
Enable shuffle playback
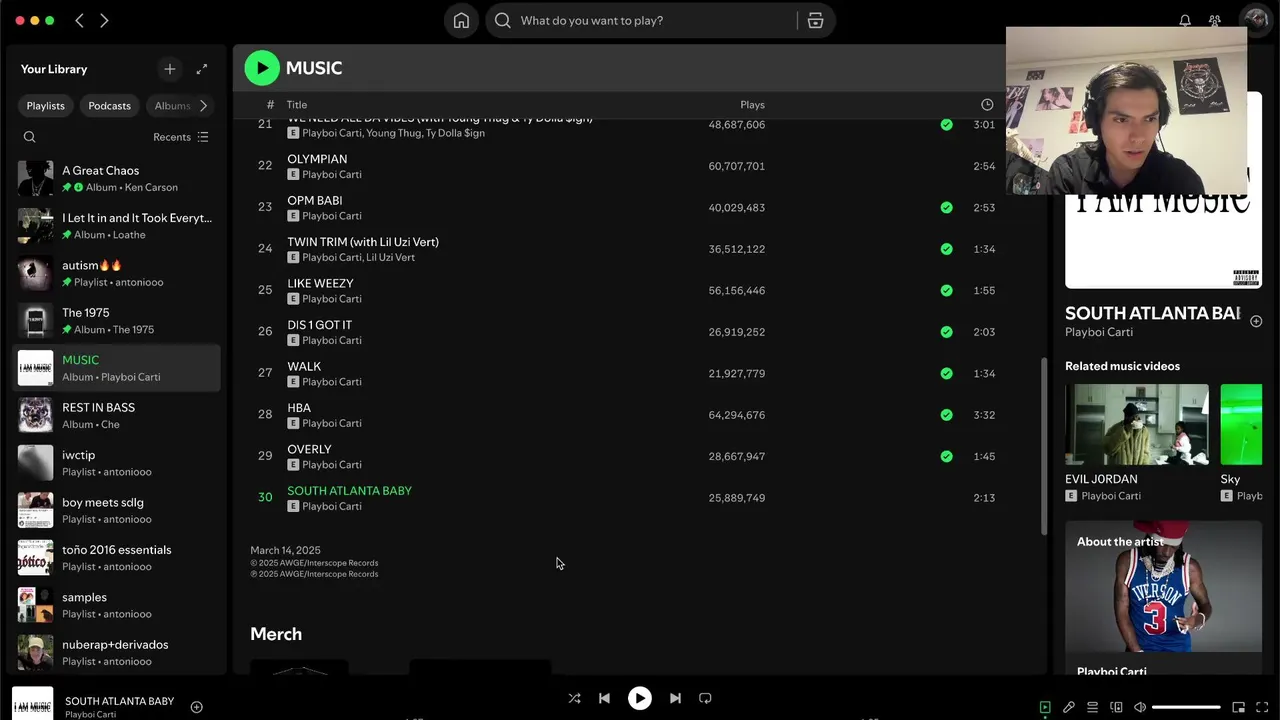coord(574,698)
